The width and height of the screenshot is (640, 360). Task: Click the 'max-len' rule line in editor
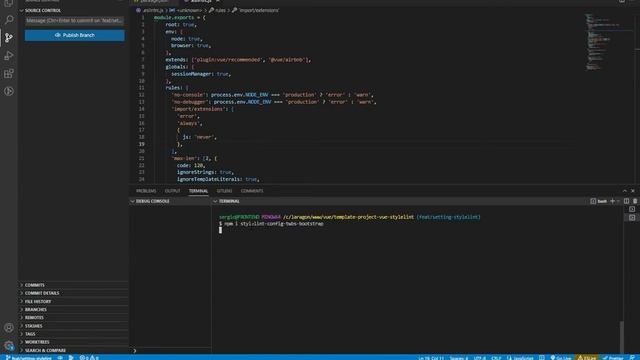(194, 158)
